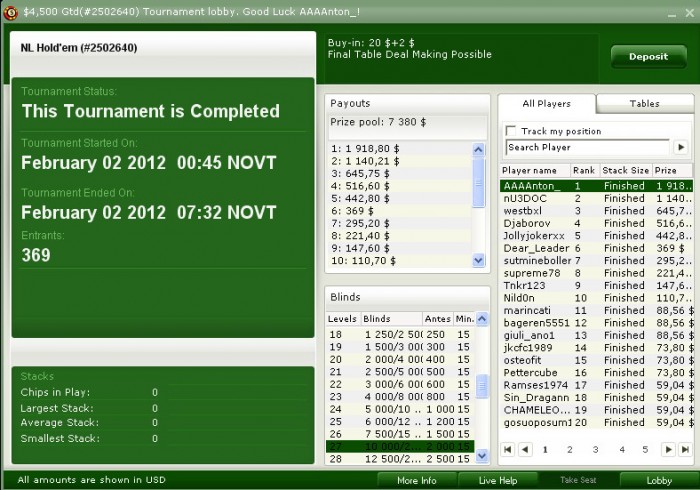
Task: Sort by Prize column header
Action: click(672, 170)
